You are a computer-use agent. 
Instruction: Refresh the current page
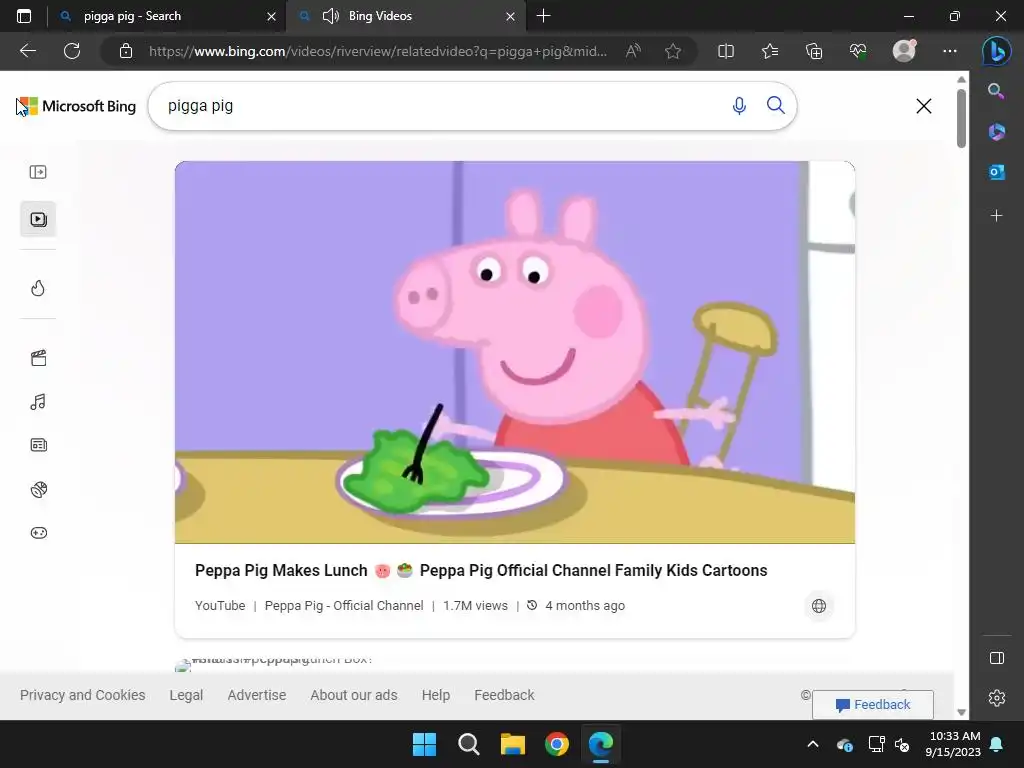(x=72, y=51)
